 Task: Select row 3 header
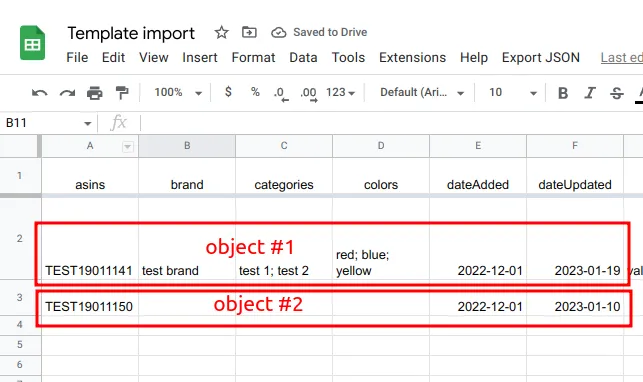[19, 298]
